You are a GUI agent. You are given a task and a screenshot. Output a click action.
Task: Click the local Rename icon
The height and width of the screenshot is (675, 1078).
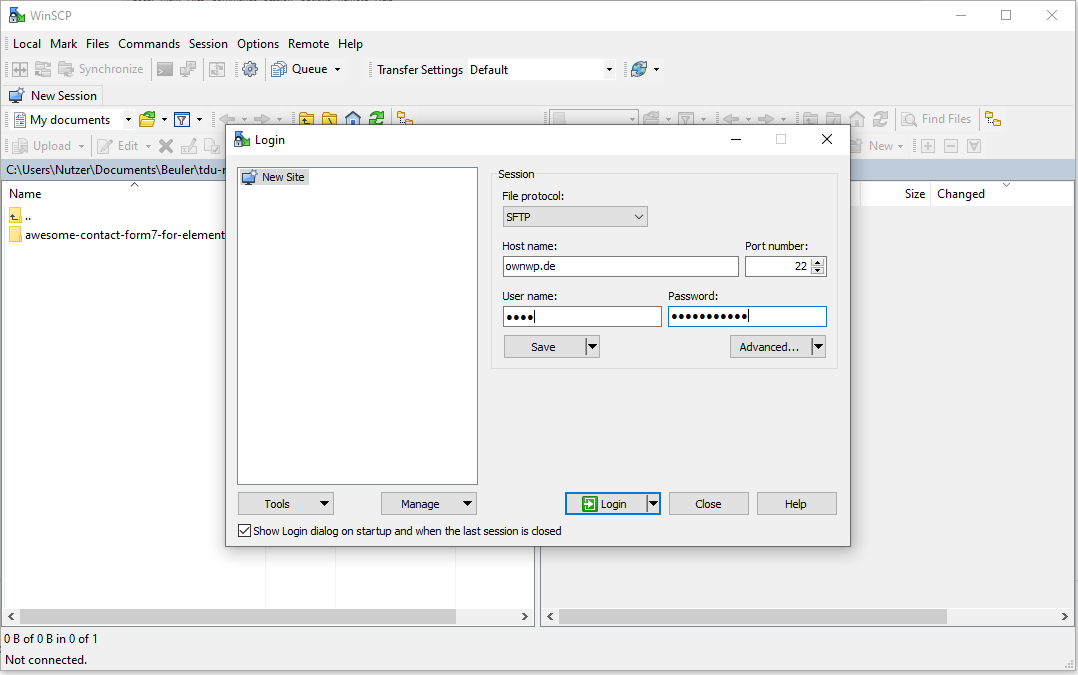(189, 146)
